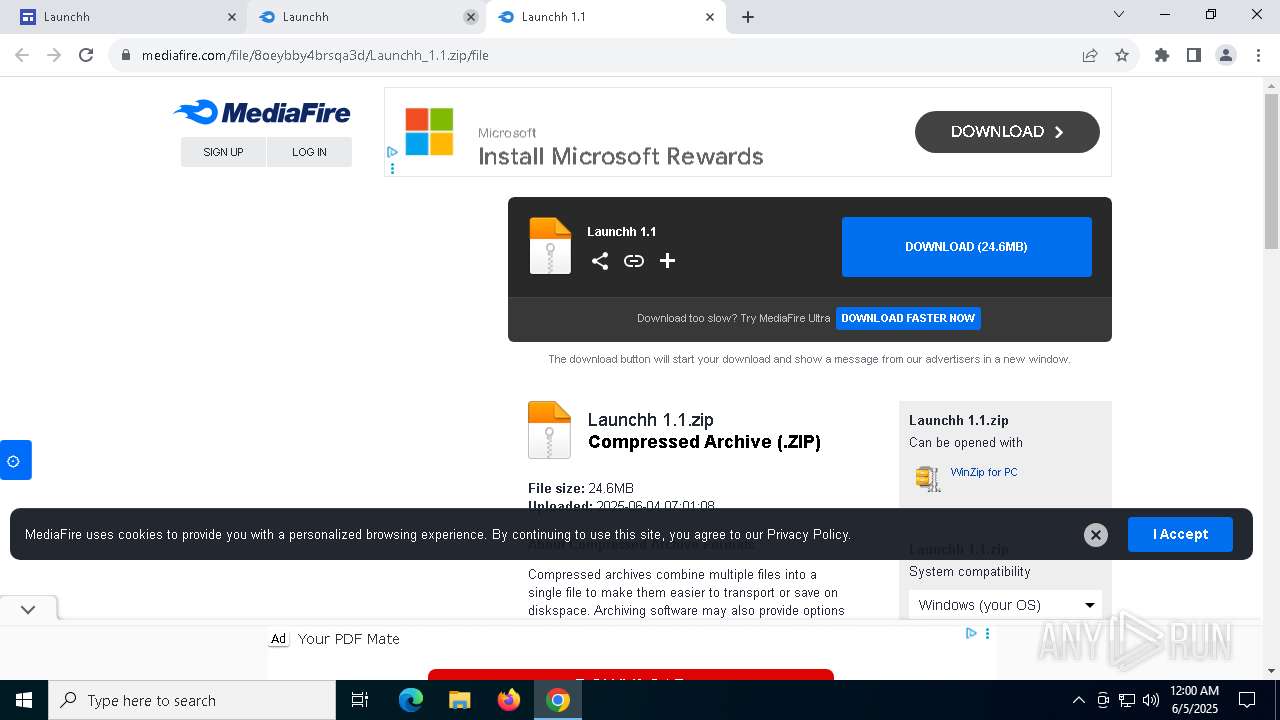The height and width of the screenshot is (720, 1280).
Task: Click the DOWNLOAD (24.6MB) button
Action: coord(967,247)
